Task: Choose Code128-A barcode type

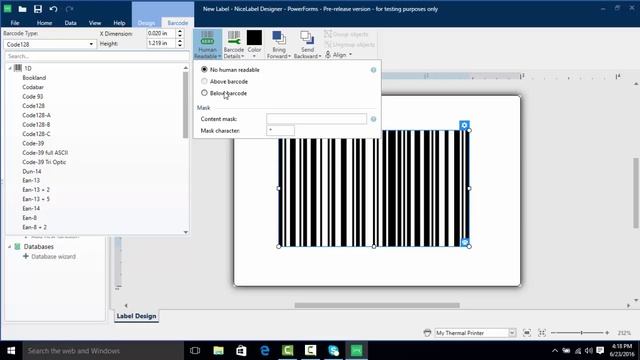Action: [x=36, y=115]
